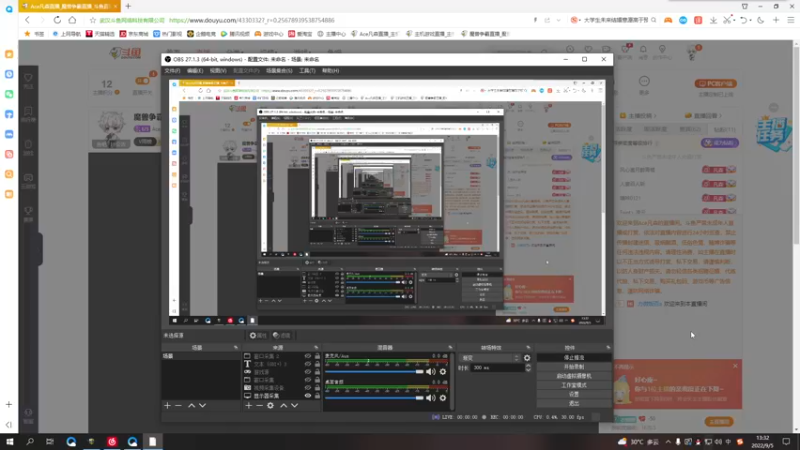Screen dimensions: 800x450
Task: Open scene transition properties gear
Action: tap(527, 358)
